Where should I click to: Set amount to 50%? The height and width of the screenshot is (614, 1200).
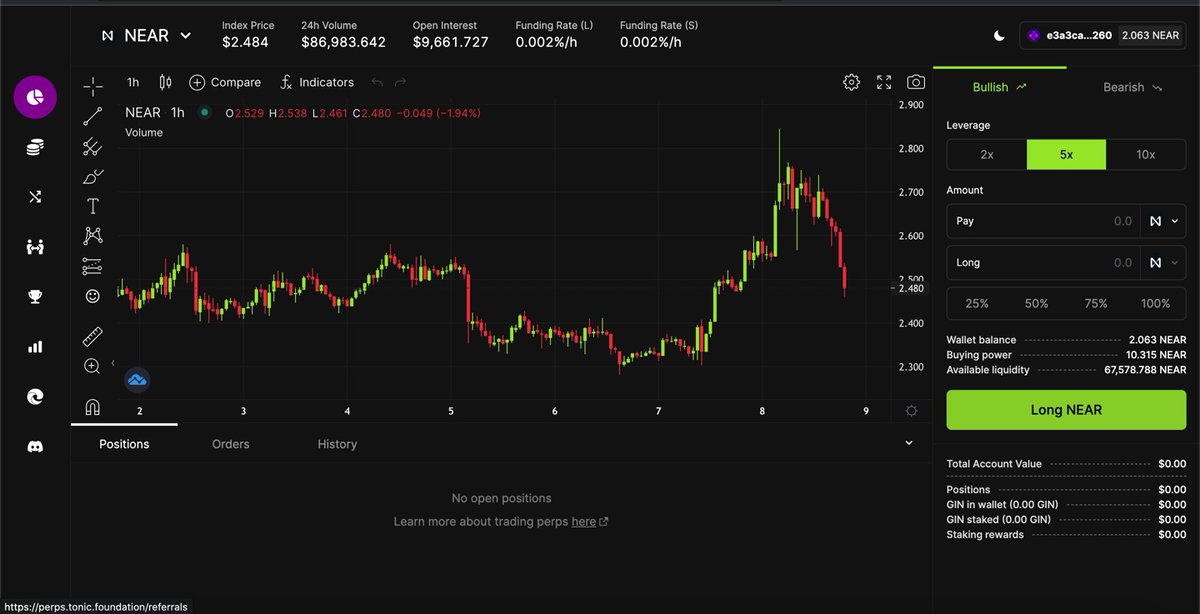(x=1037, y=303)
